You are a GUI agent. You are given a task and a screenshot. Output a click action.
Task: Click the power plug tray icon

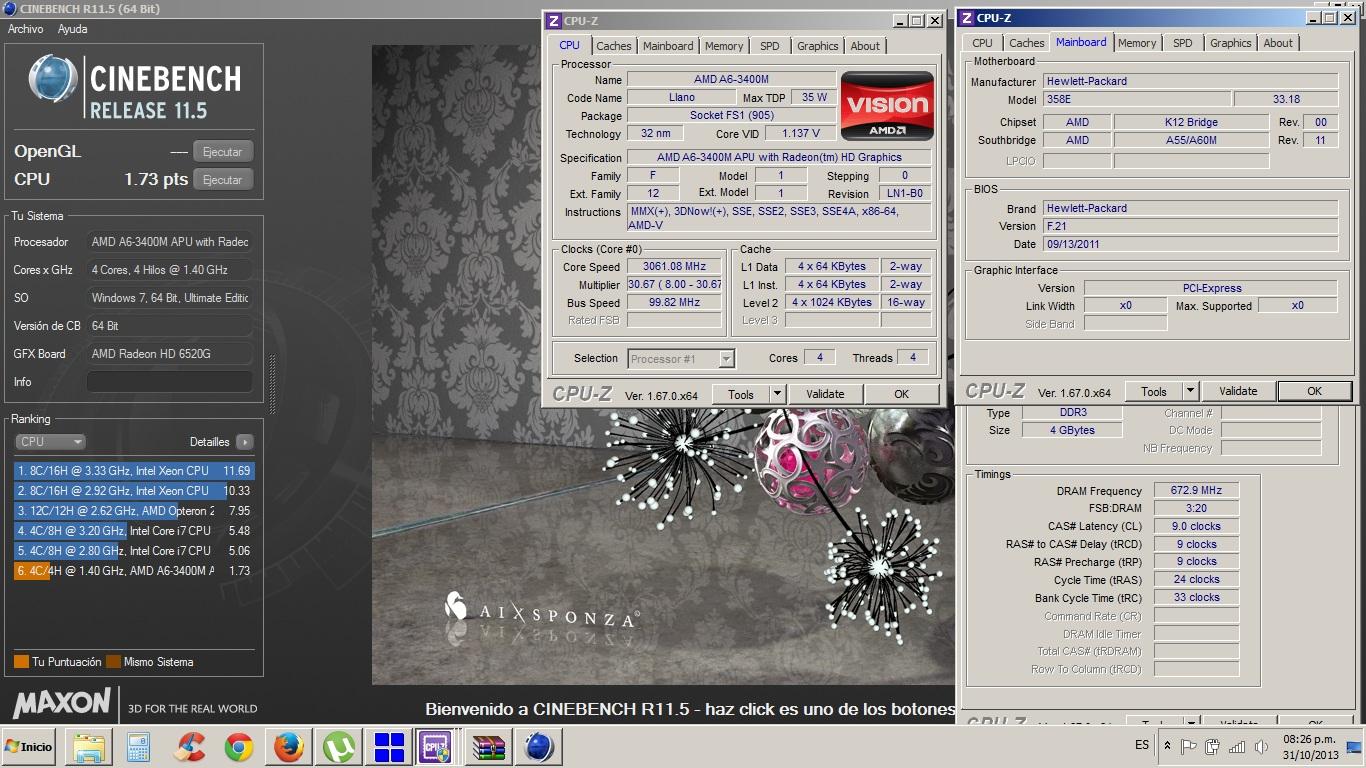(1213, 746)
